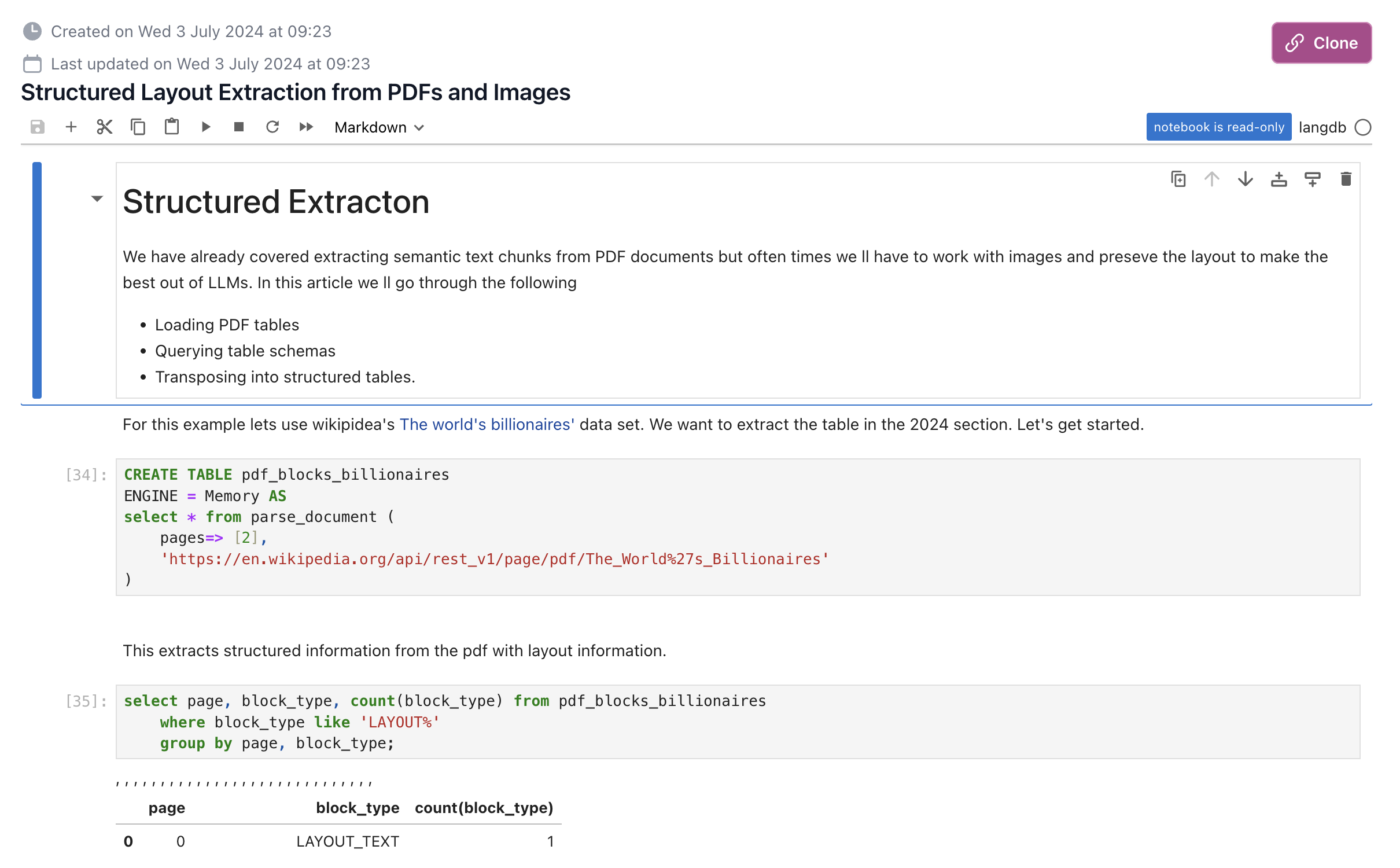Restart the kernel with the refresh icon
1400x868 pixels.
pos(272,127)
